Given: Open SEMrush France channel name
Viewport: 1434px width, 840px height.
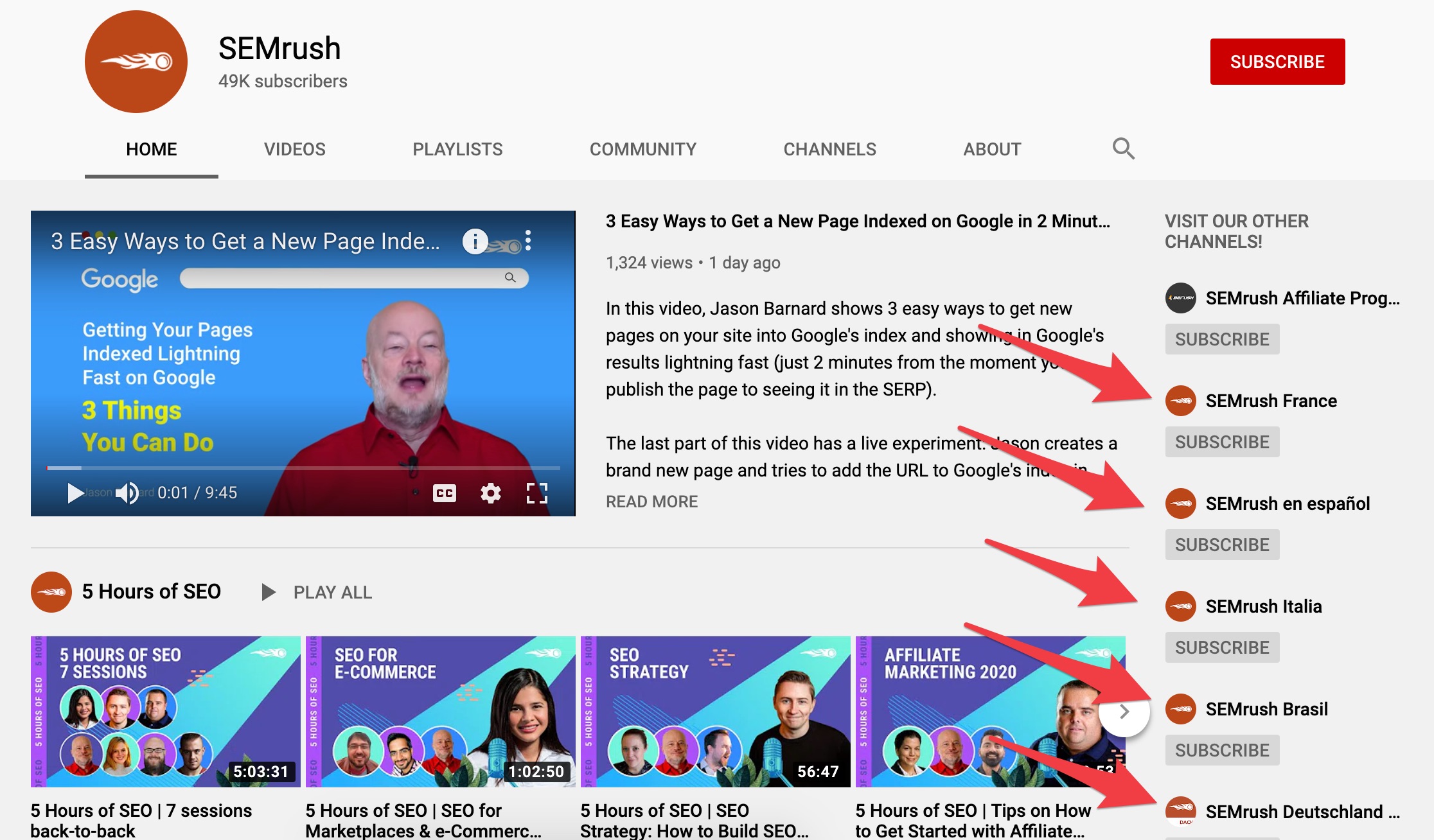Looking at the screenshot, I should [1271, 401].
